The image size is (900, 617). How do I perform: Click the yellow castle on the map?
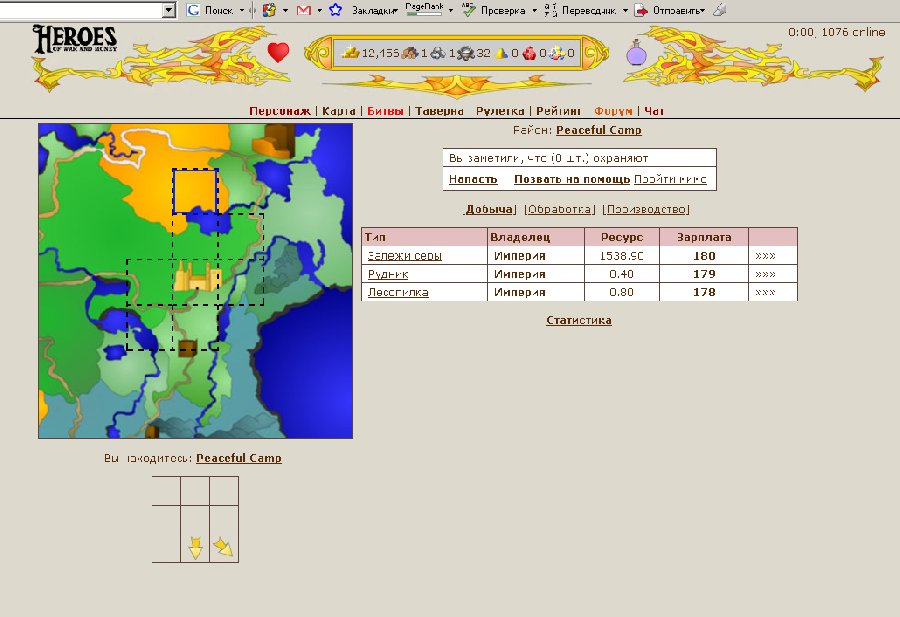tap(197, 276)
